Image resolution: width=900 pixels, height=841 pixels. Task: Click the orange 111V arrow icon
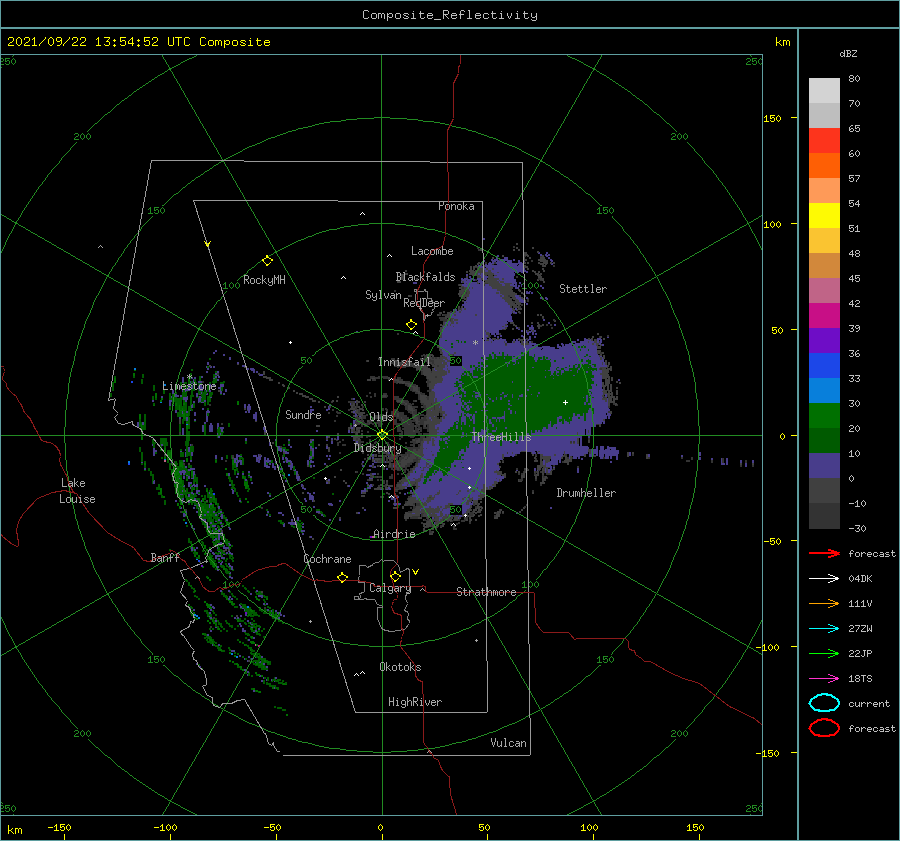824,603
